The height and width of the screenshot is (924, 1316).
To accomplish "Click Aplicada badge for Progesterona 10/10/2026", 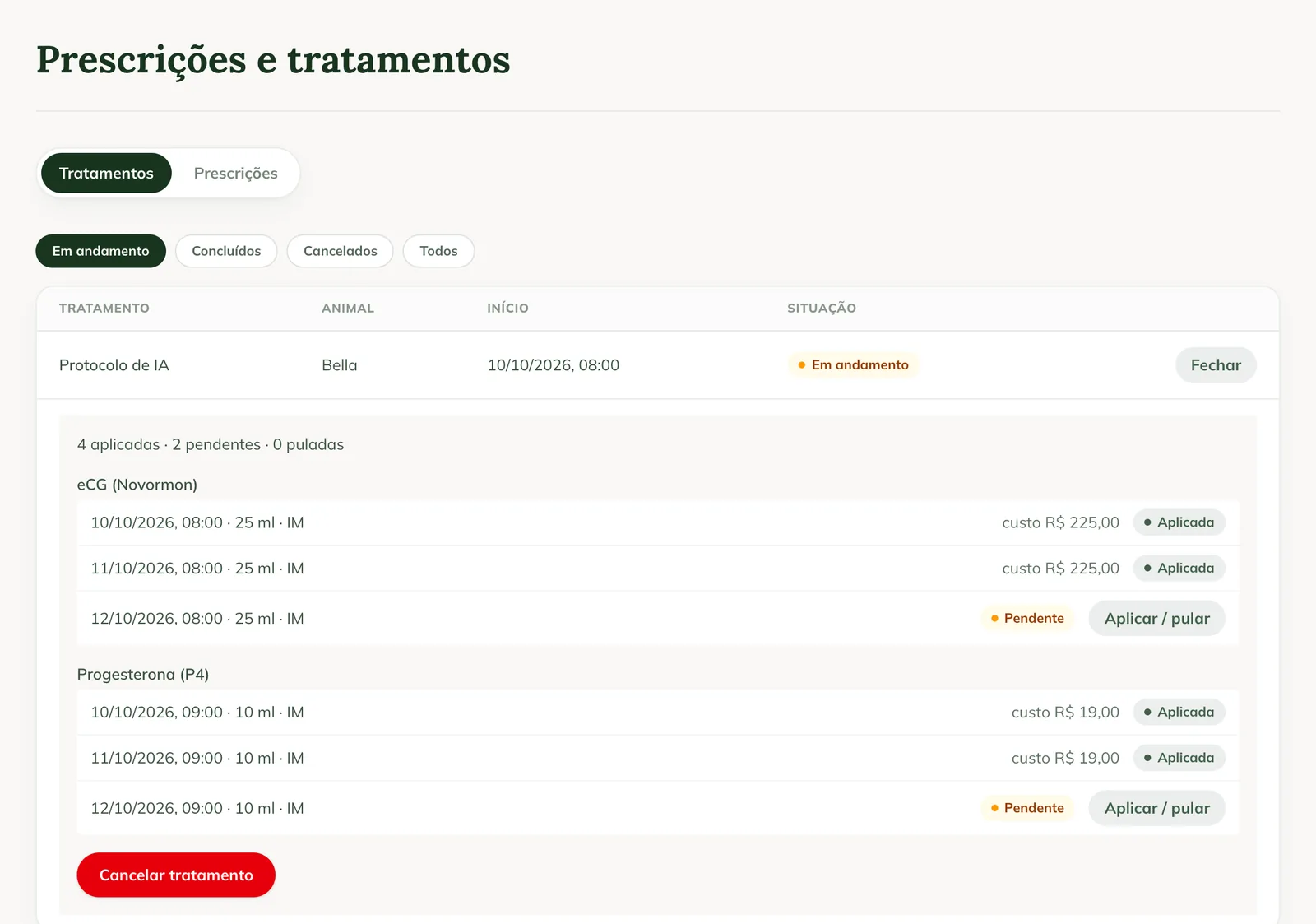I will click(x=1179, y=712).
